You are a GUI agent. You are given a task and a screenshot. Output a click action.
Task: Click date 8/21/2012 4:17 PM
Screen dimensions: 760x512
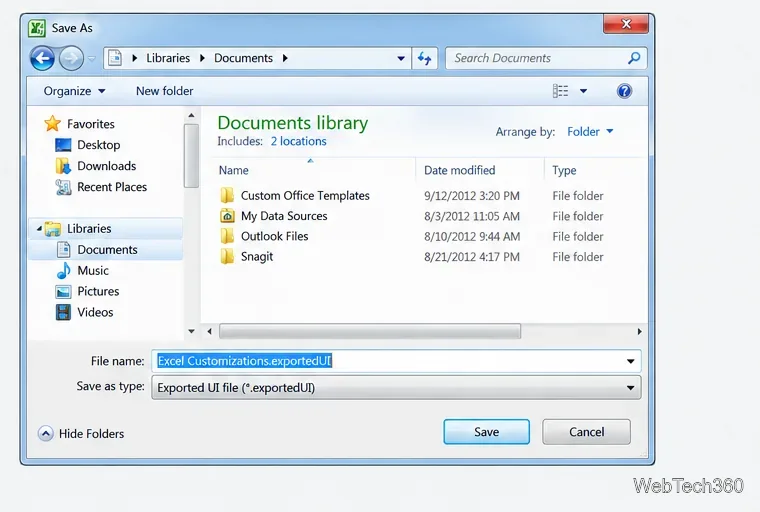coord(472,257)
